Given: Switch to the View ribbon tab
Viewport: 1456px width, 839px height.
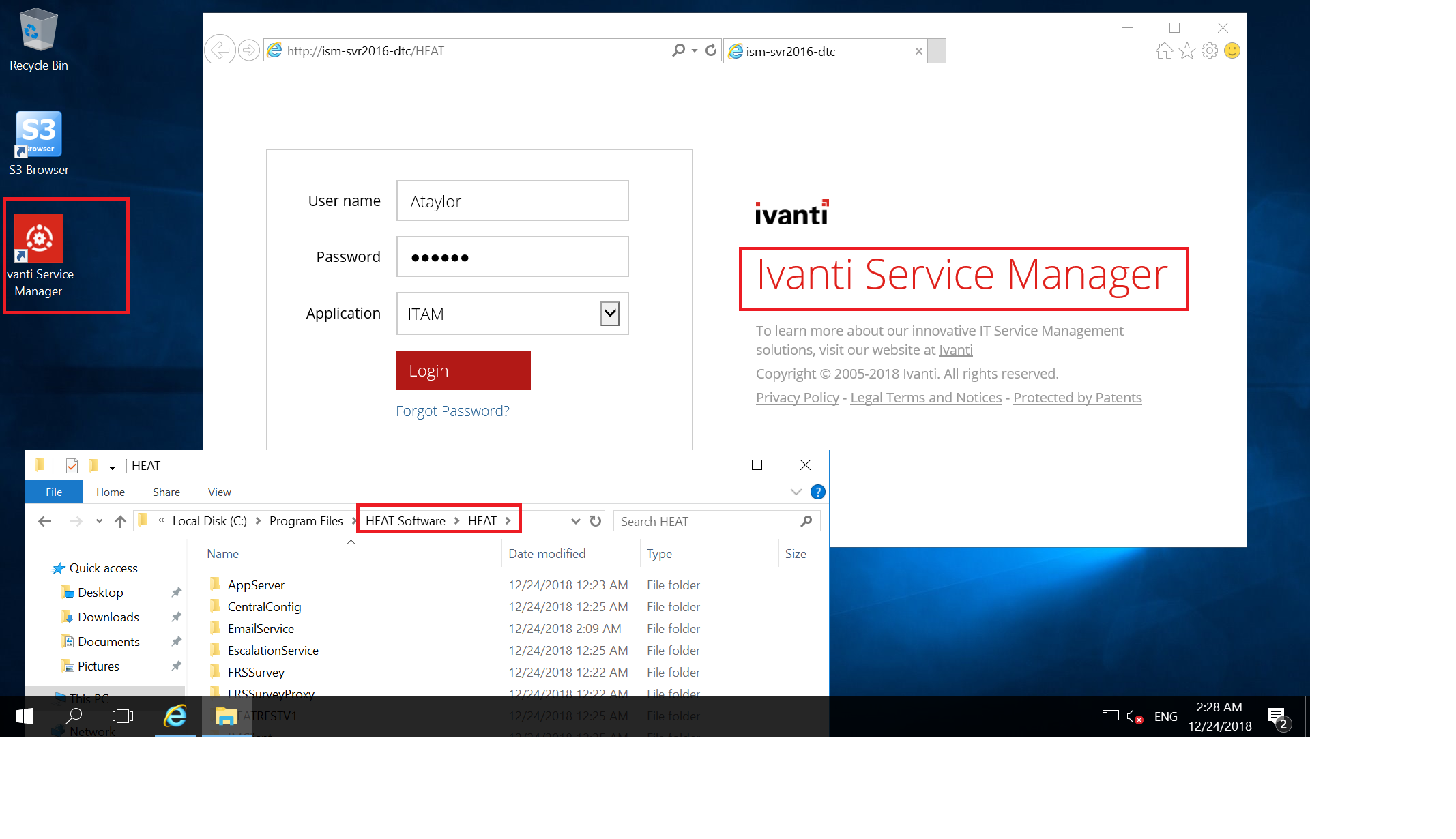Looking at the screenshot, I should tap(219, 492).
